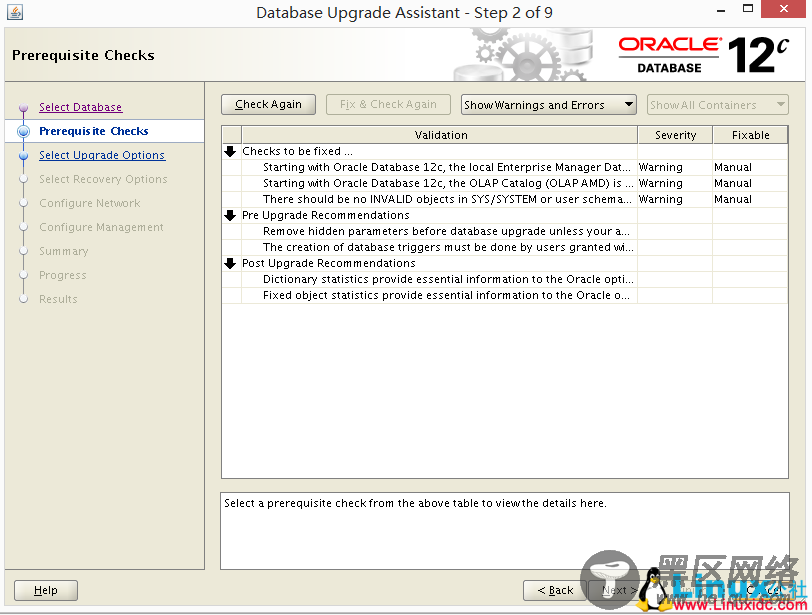The height and width of the screenshot is (615, 812).
Task: Select the 'creation of database triggers' row
Action: pos(505,247)
